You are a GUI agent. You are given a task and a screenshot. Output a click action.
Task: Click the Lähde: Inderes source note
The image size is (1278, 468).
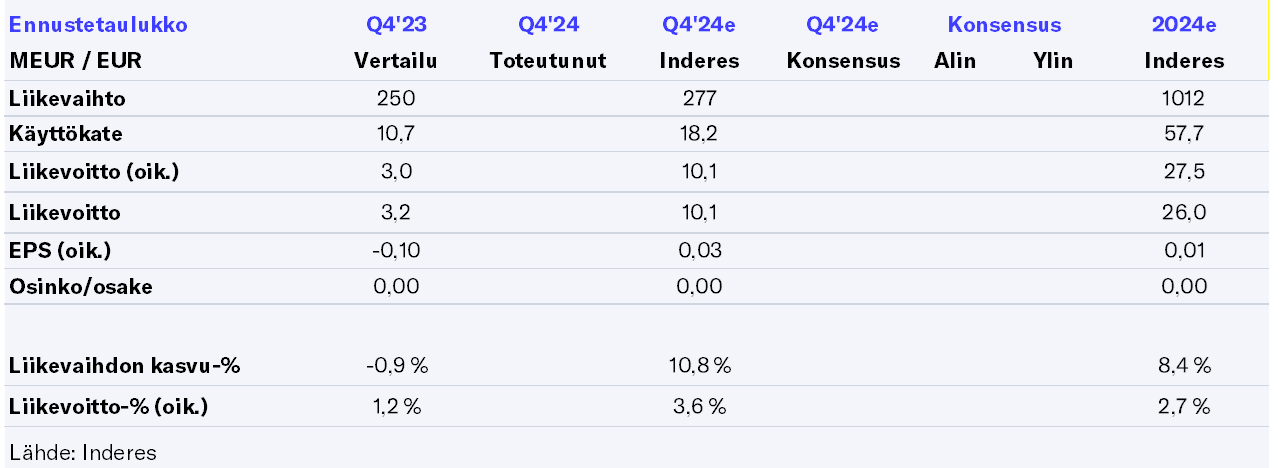(x=83, y=452)
